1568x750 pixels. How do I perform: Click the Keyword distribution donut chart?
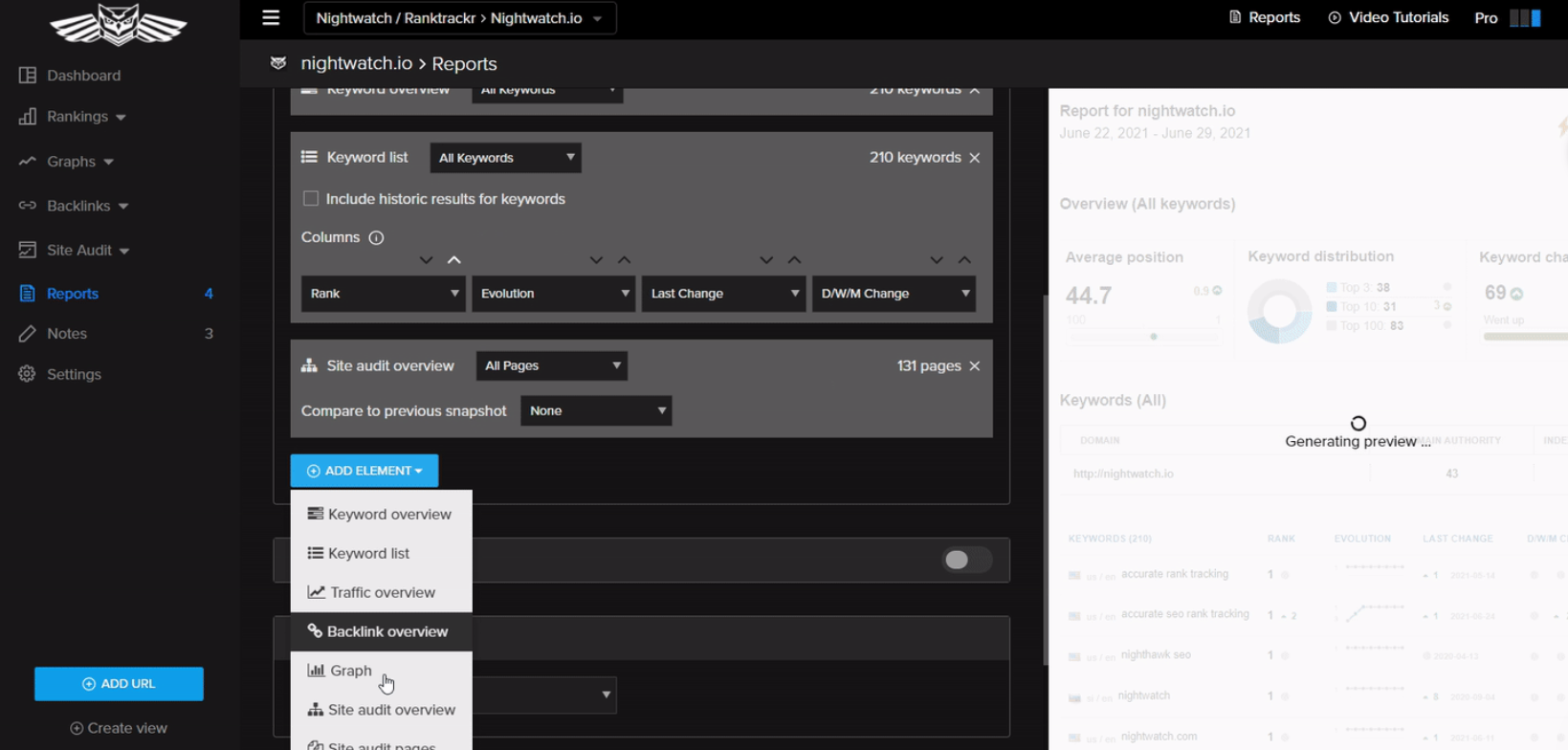click(x=1279, y=311)
